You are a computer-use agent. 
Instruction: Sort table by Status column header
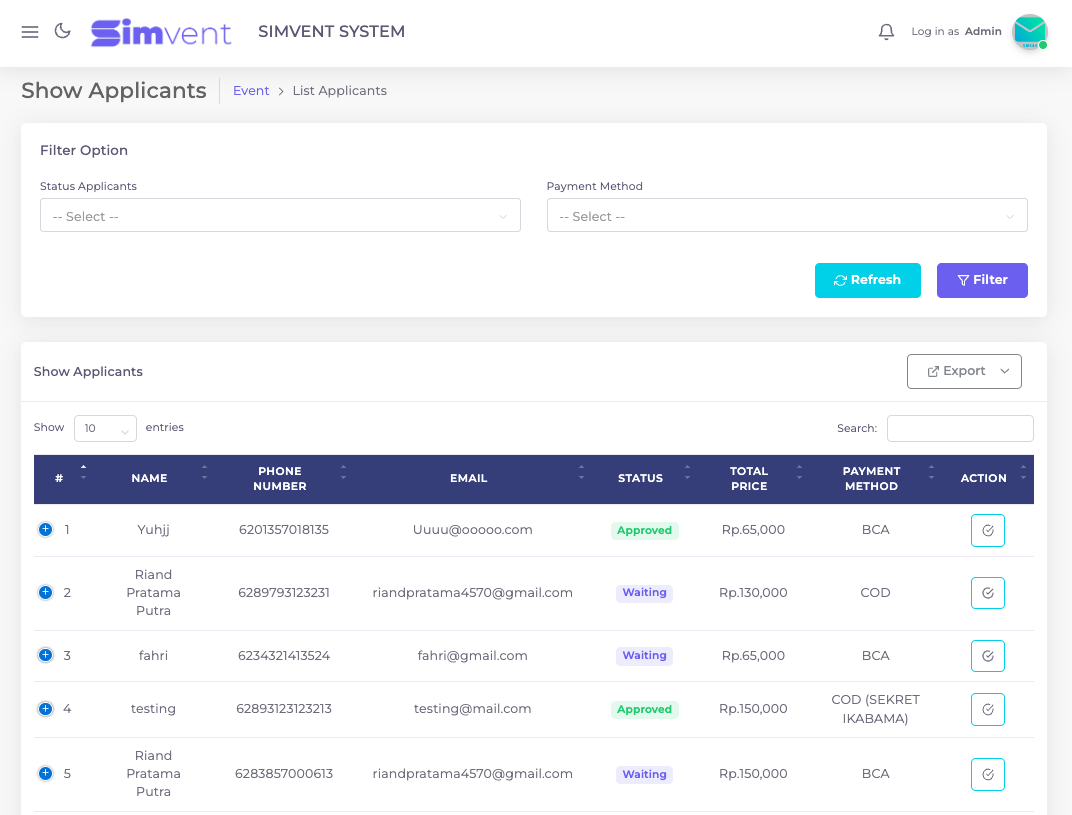(640, 479)
